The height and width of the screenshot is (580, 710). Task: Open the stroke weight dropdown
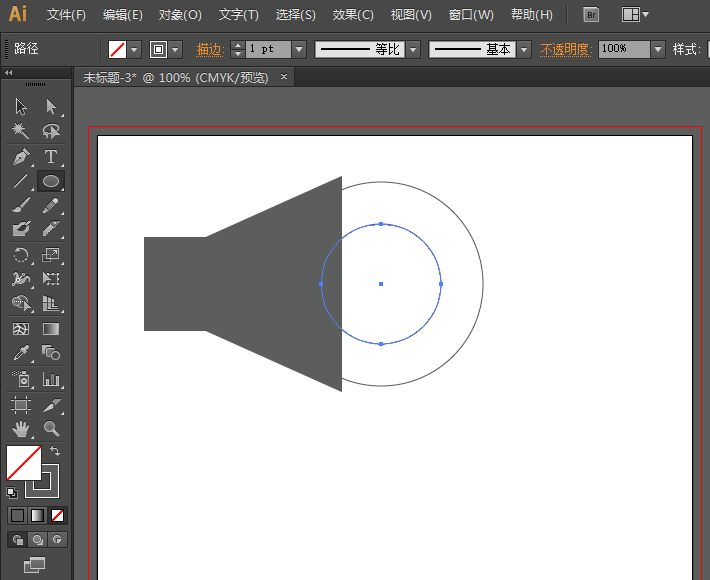(x=299, y=49)
